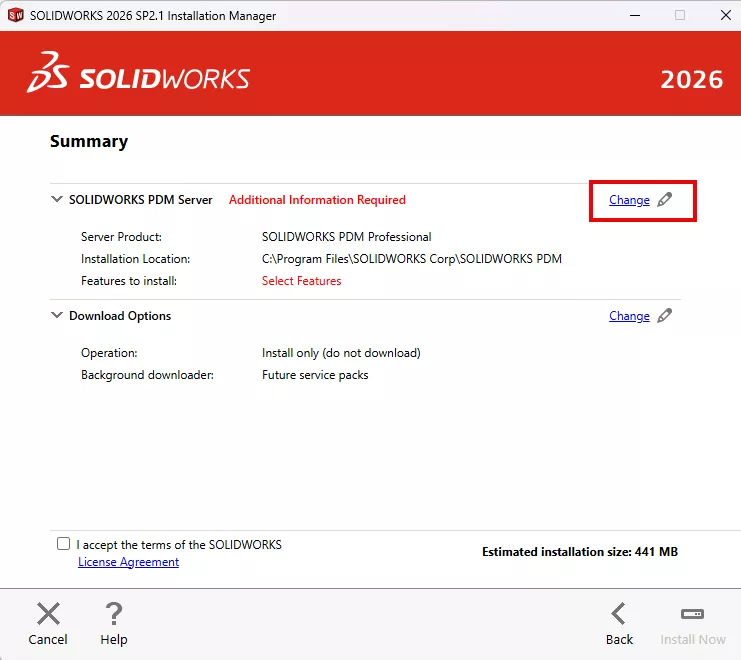Click Install only (do not download) value

341,353
